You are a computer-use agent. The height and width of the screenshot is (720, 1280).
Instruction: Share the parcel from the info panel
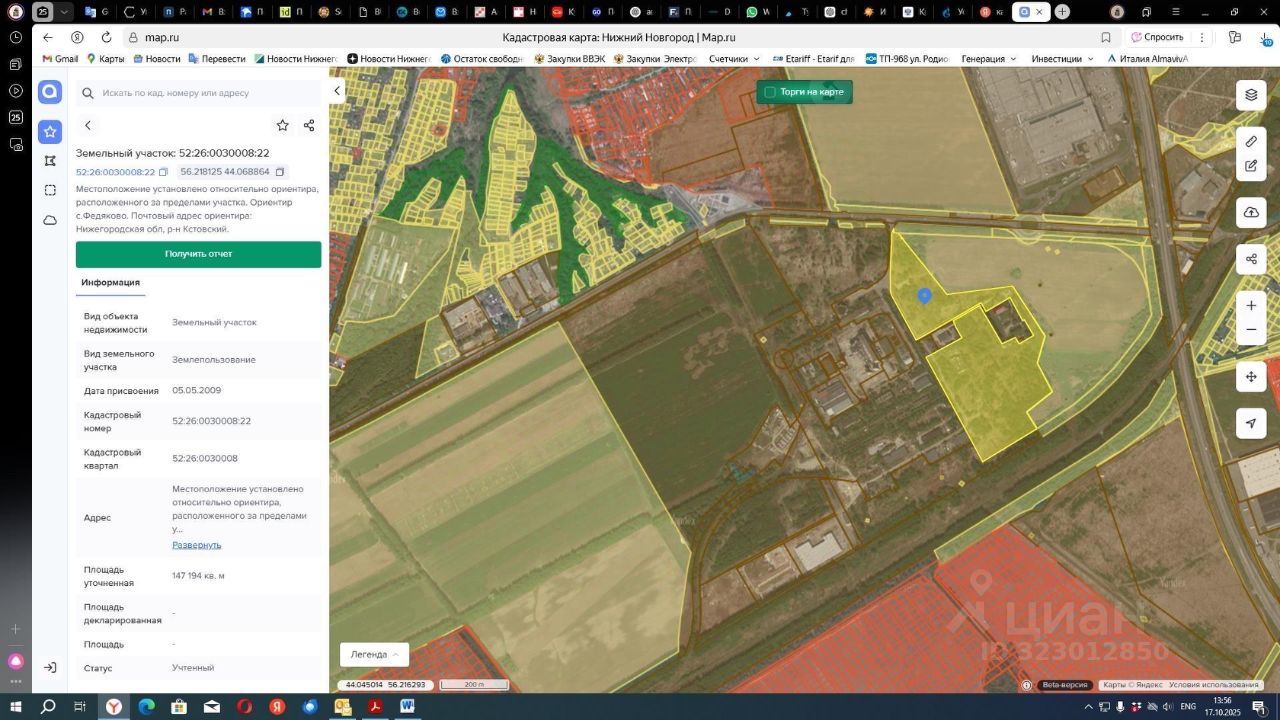tap(309, 125)
